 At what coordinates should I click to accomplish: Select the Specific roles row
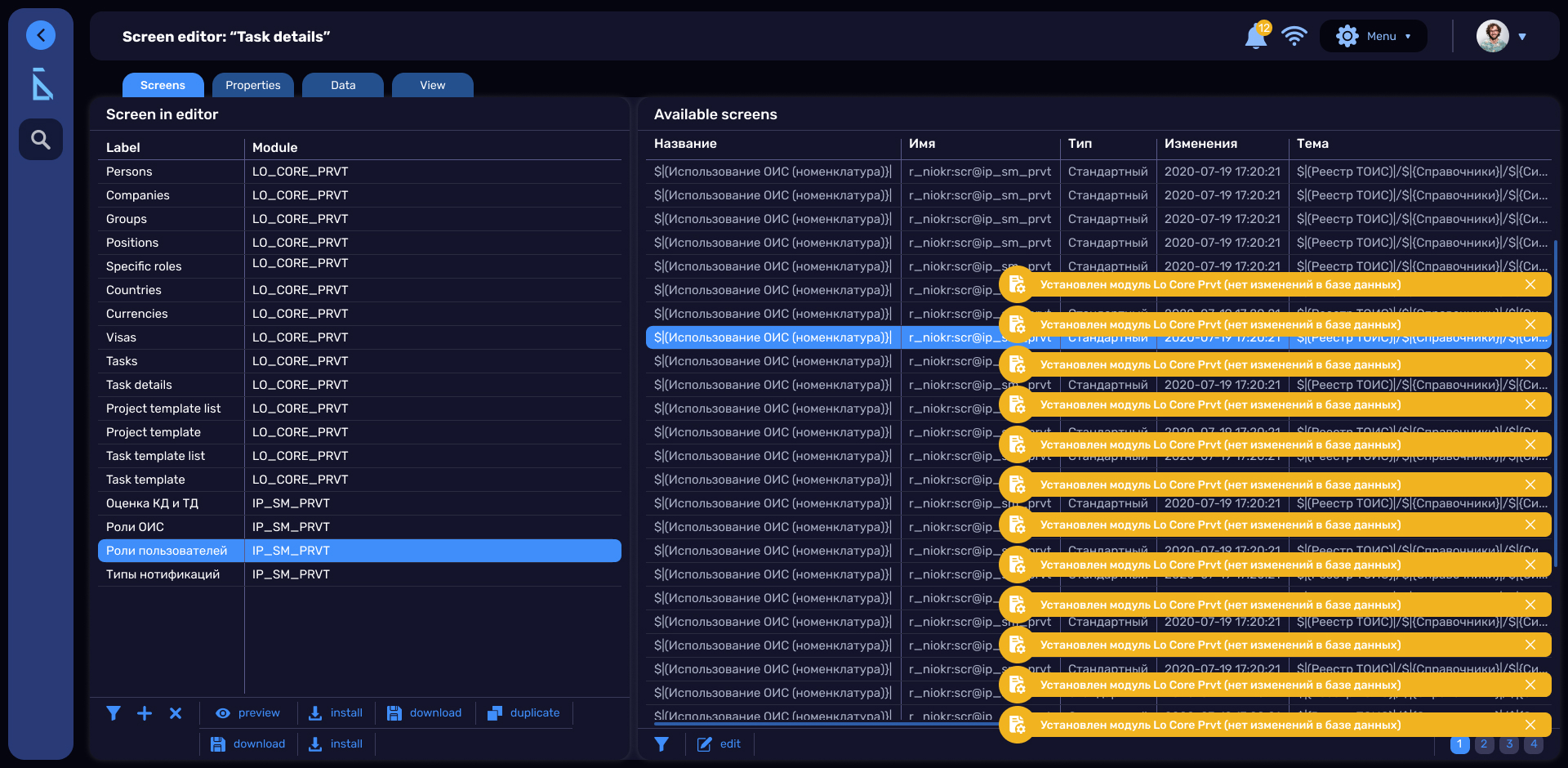coord(359,266)
